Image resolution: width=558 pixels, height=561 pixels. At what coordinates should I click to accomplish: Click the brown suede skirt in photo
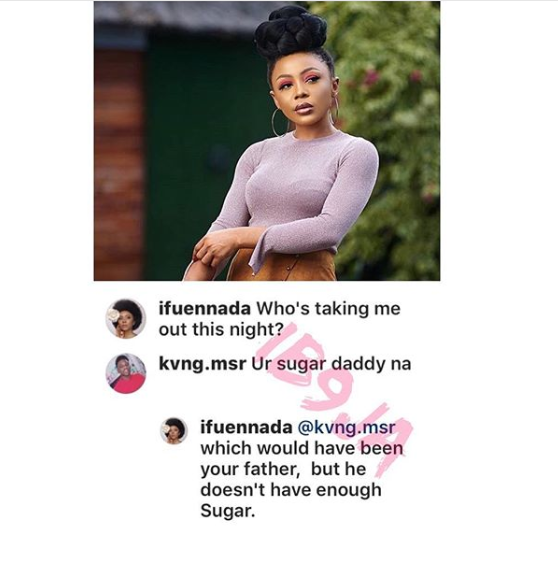[x=283, y=267]
